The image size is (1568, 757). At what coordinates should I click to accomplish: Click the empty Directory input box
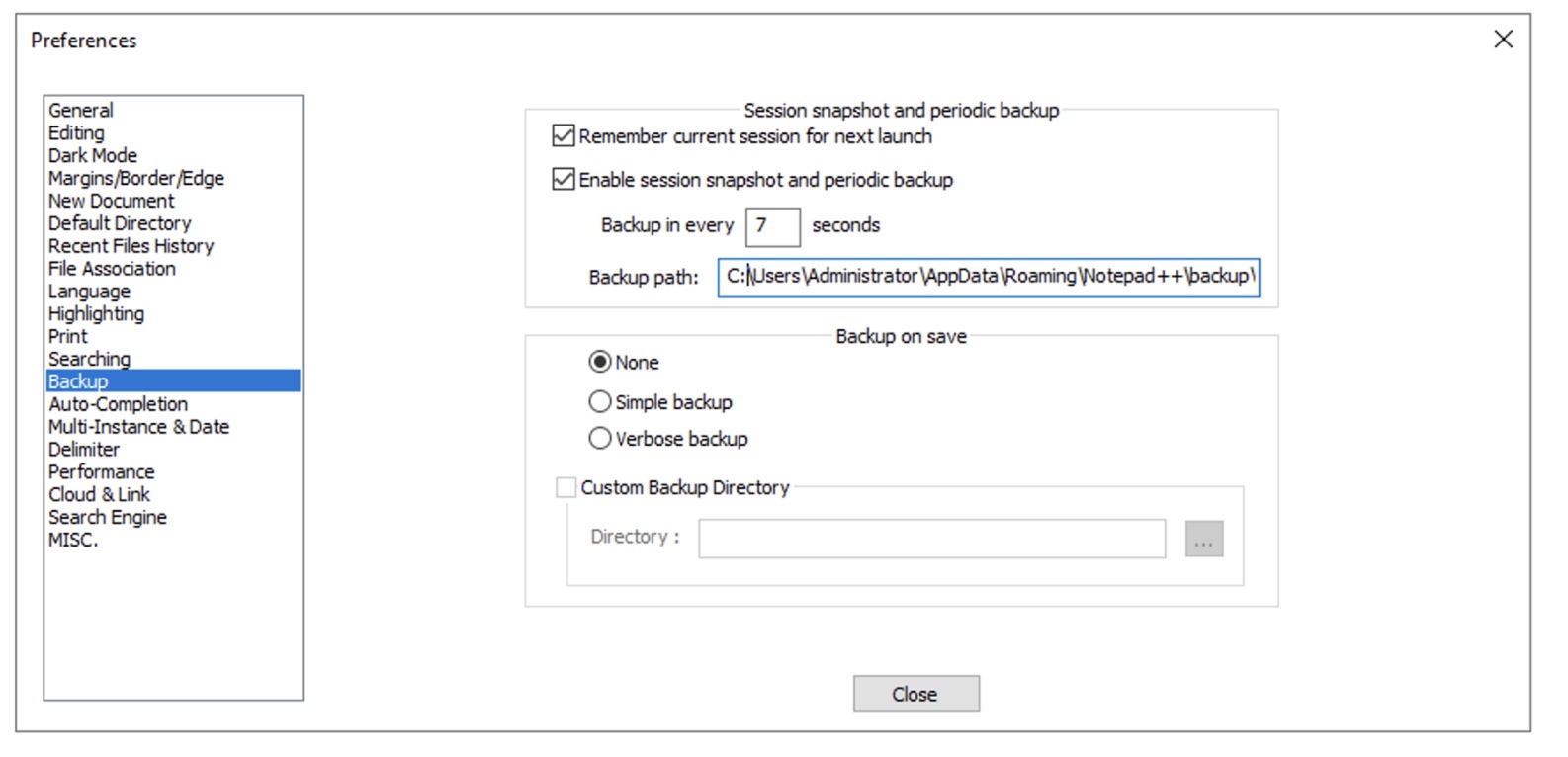(x=932, y=537)
